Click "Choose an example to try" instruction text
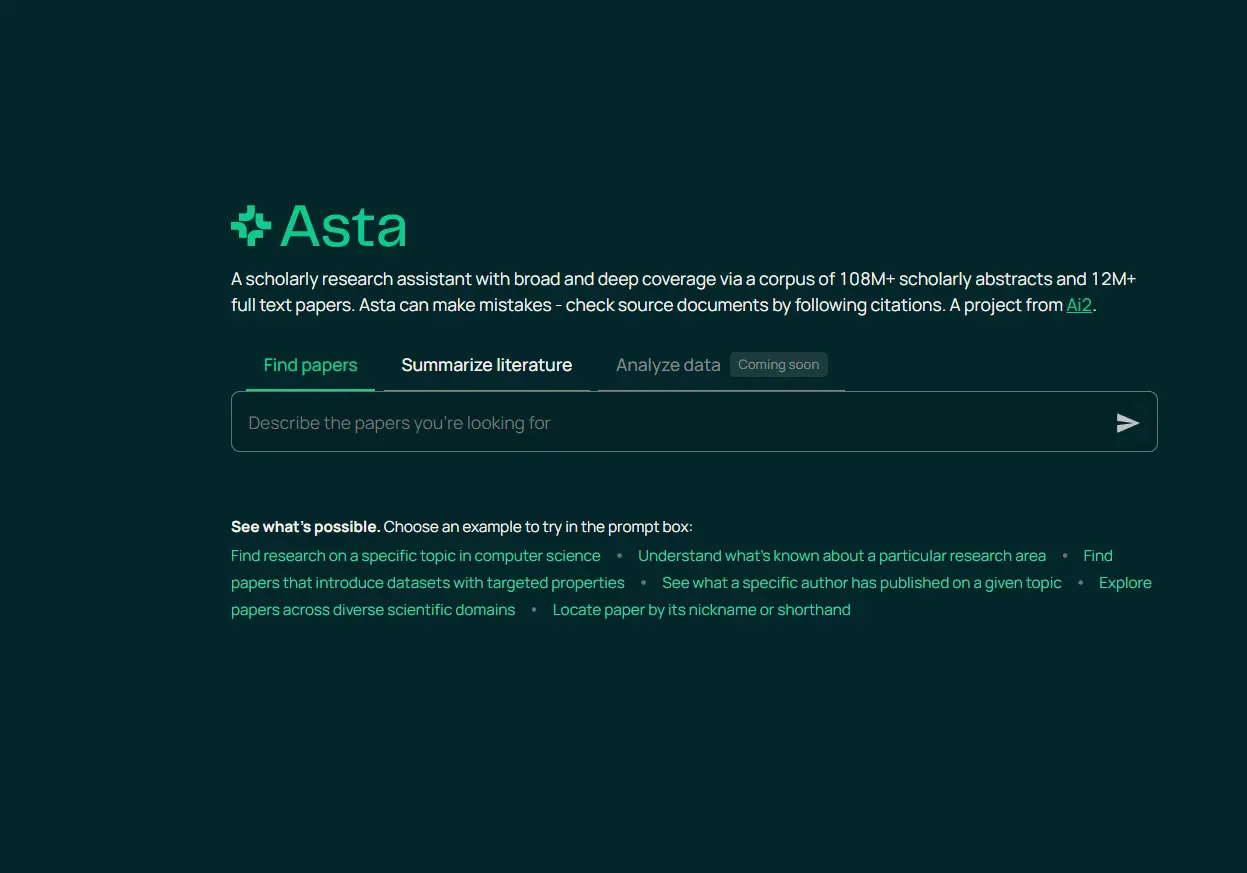This screenshot has height=873, width=1247. tap(537, 527)
